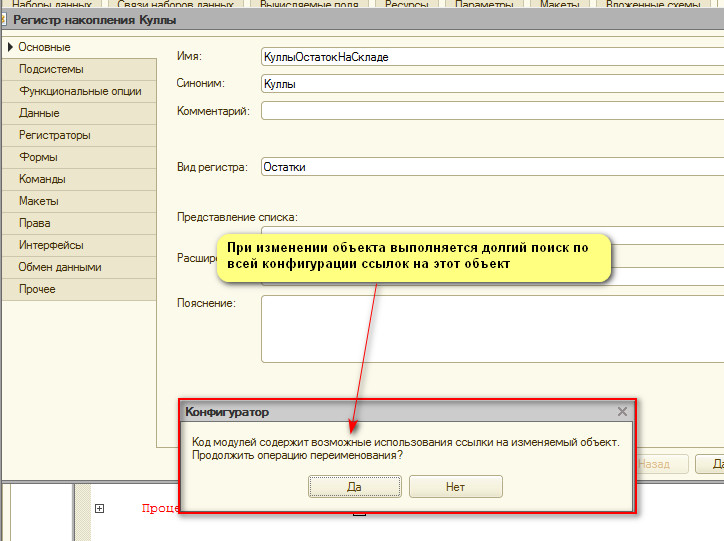Image resolution: width=724 pixels, height=541 pixels.
Task: Select the Прочее section
Action: click(37, 289)
